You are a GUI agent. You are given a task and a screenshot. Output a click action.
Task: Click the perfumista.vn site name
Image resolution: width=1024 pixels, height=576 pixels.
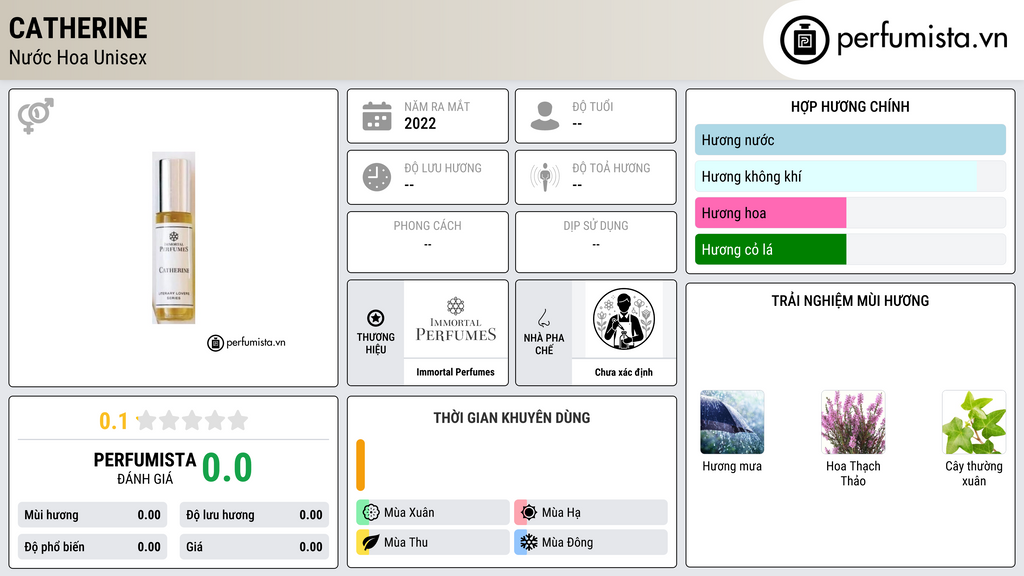[x=922, y=38]
